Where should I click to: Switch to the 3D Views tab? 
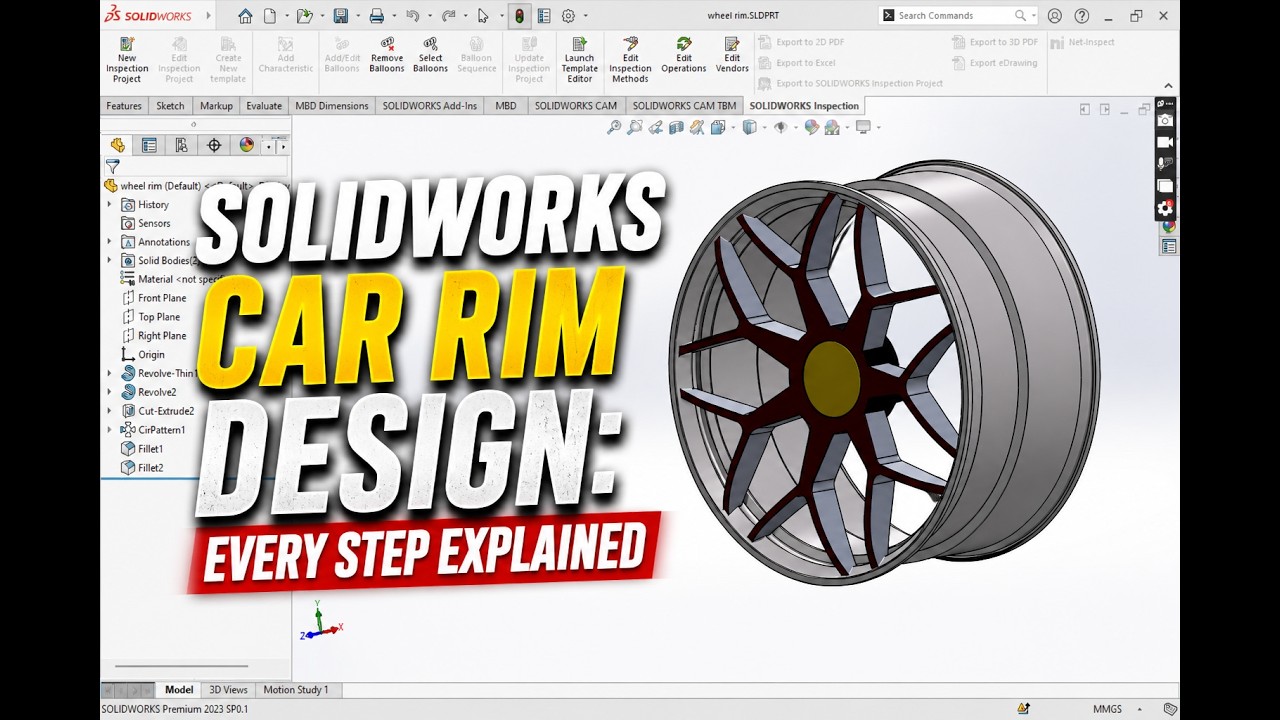point(228,690)
